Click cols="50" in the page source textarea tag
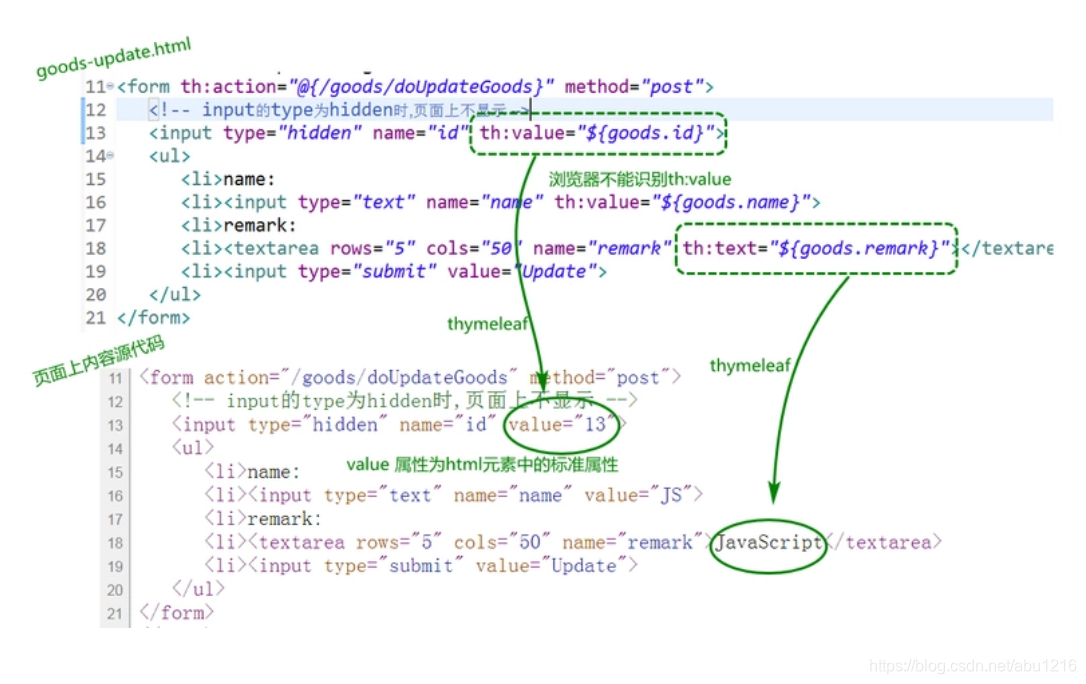Viewport: 1086px width, 684px height. pyautogui.click(x=502, y=541)
